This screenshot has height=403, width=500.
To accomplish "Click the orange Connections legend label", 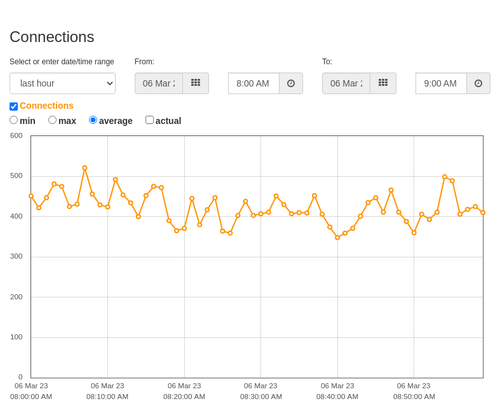I will 46,106.
